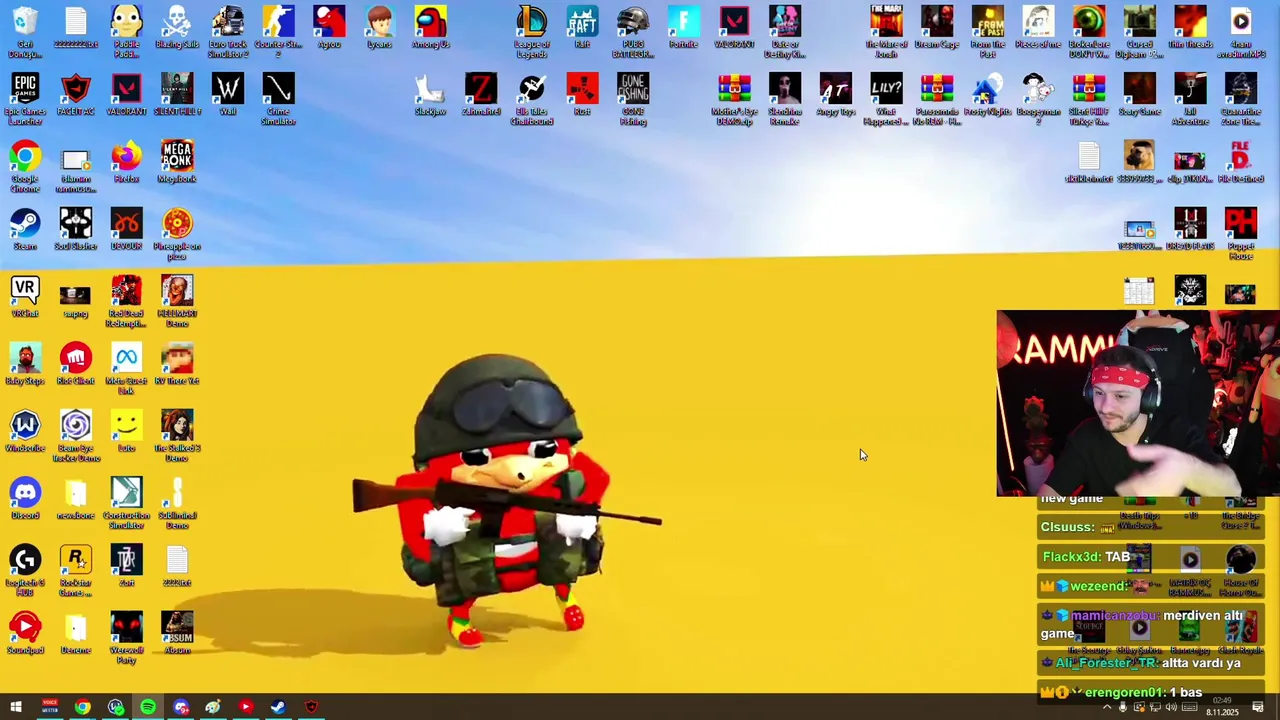Screen dimensions: 1280x720
Task: Open the Steam desktop shortcut
Action: [x=25, y=229]
